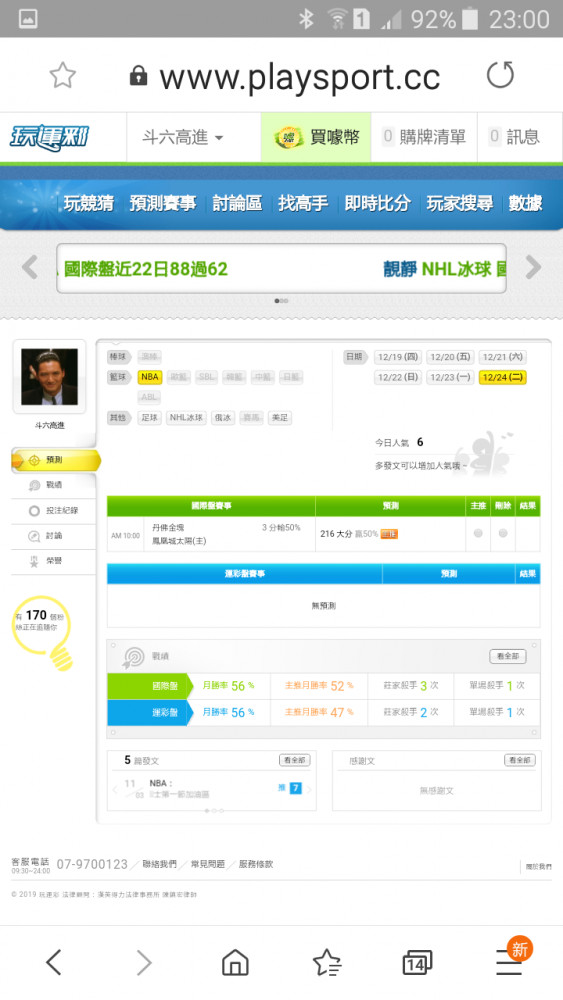Click the banner carousel pagination dots
The image size is (563, 1000).
click(281, 300)
